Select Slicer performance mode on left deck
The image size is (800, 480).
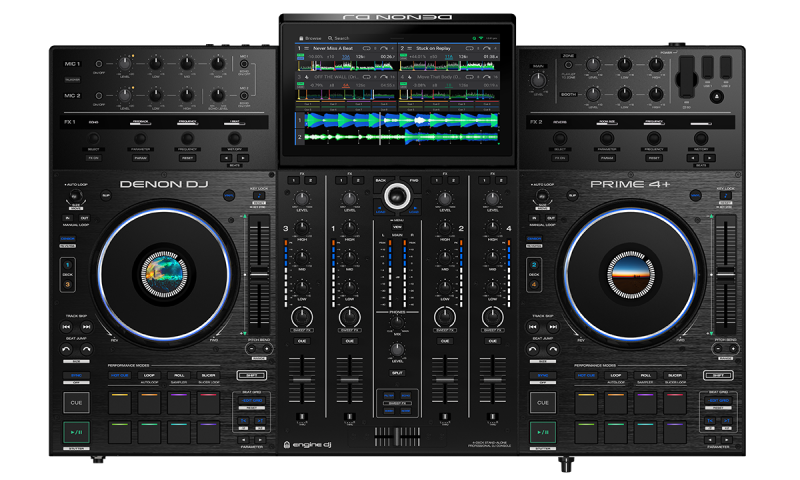208,375
